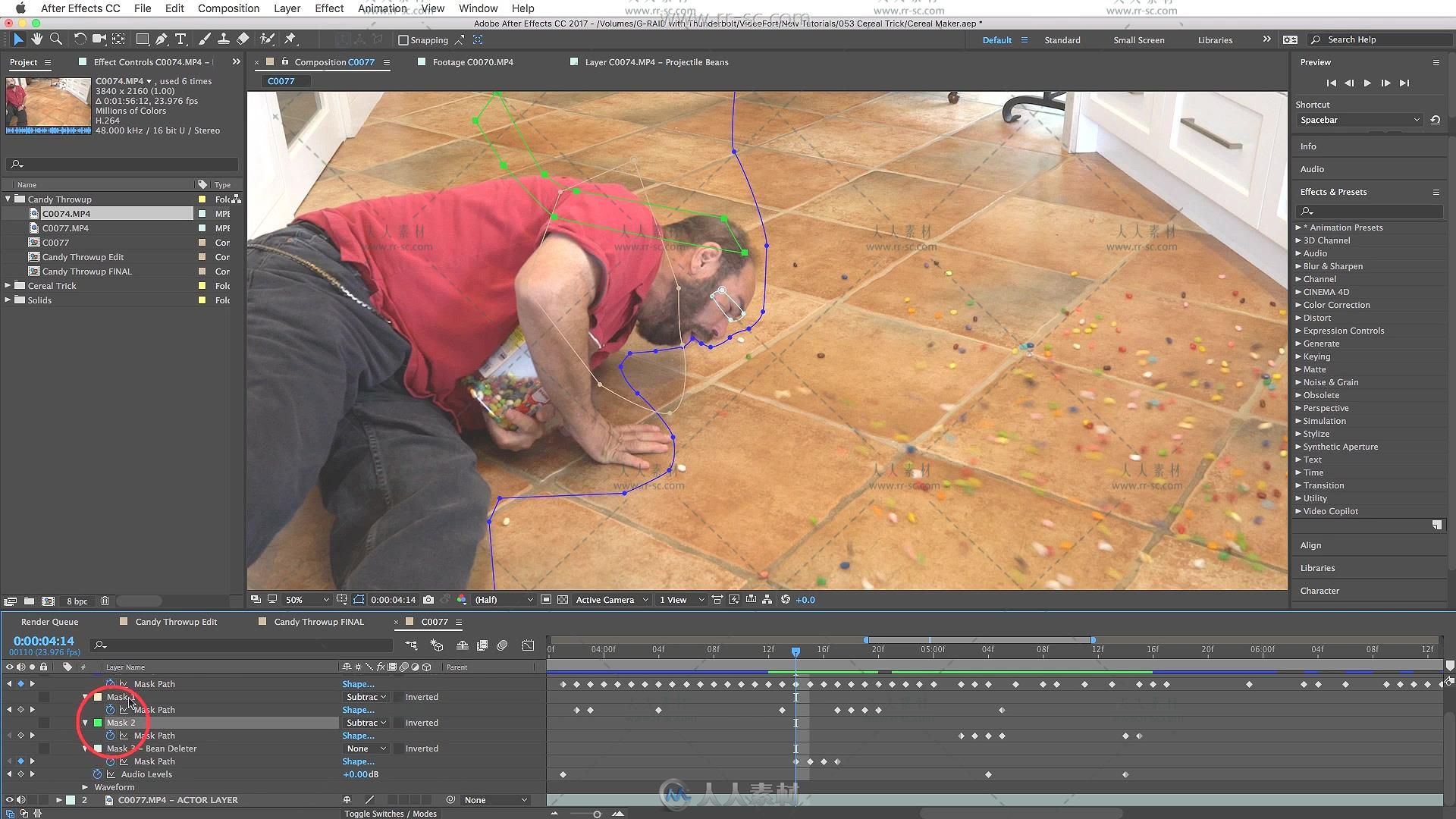Select the Rotation tool
The height and width of the screenshot is (819, 1456).
point(80,39)
